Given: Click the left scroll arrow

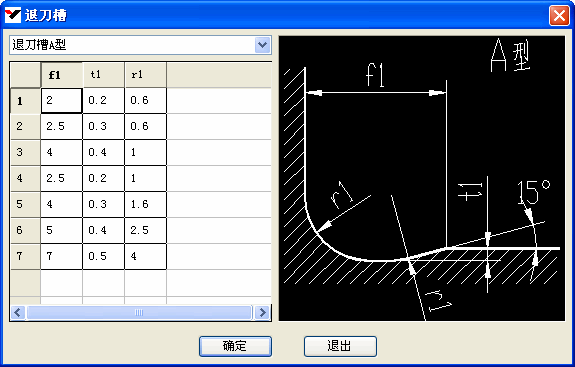Looking at the screenshot, I should coord(18,312).
